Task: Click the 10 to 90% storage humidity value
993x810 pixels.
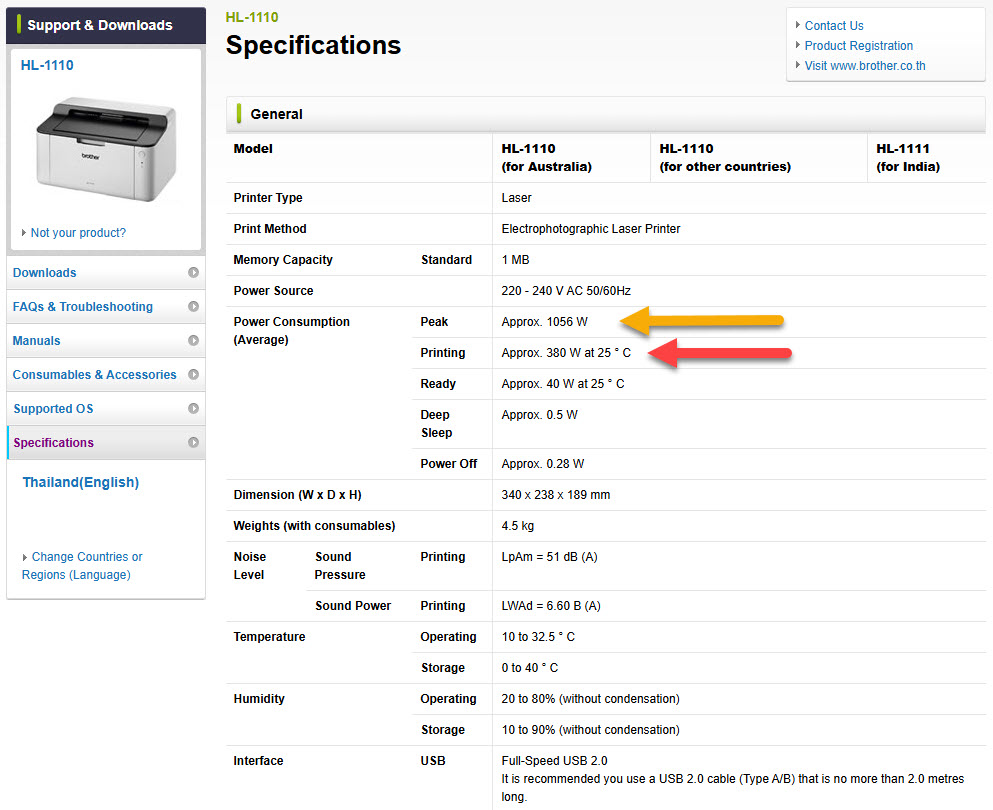Action: coord(590,730)
